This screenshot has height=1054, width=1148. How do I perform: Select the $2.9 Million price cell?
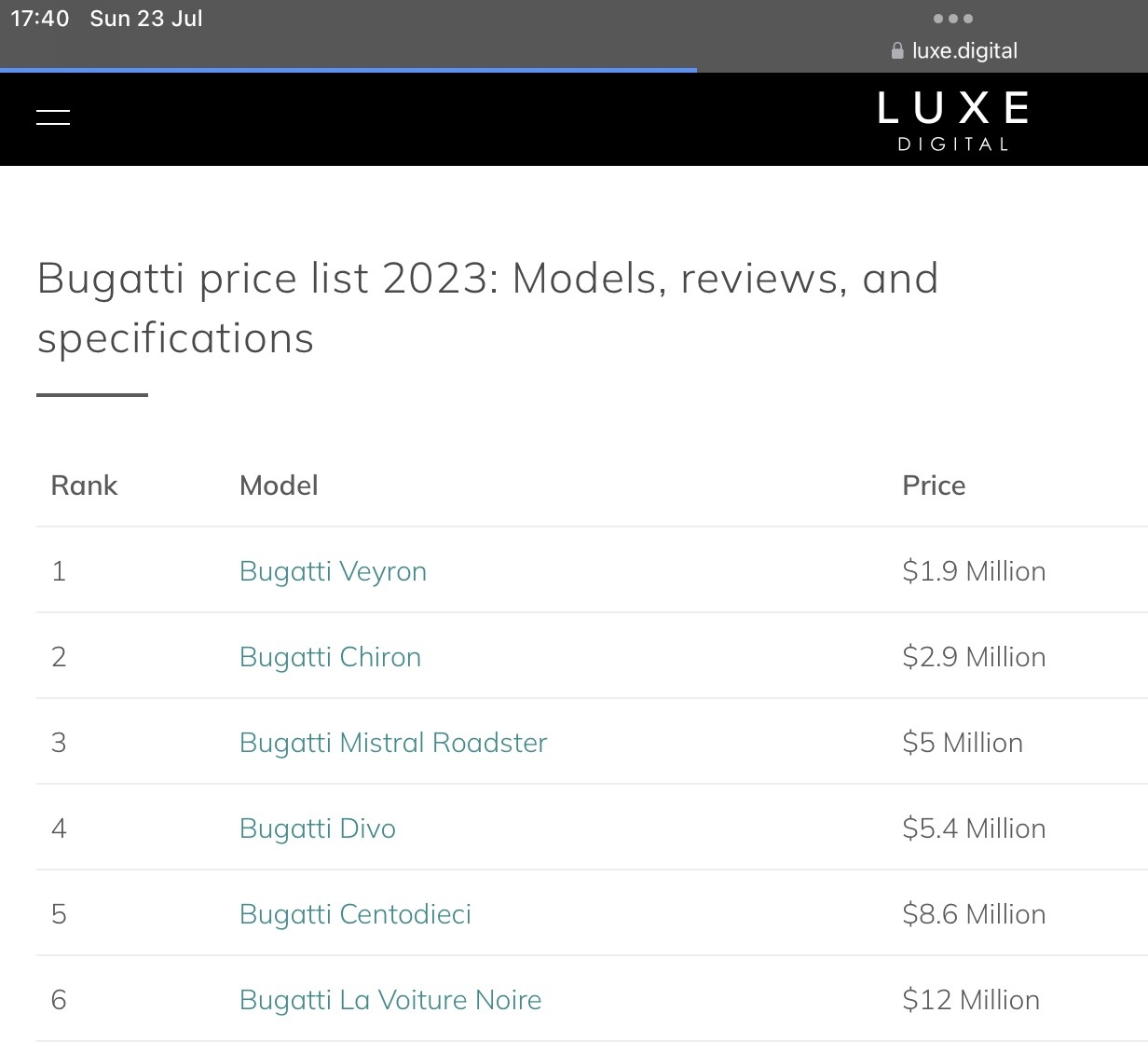[974, 657]
